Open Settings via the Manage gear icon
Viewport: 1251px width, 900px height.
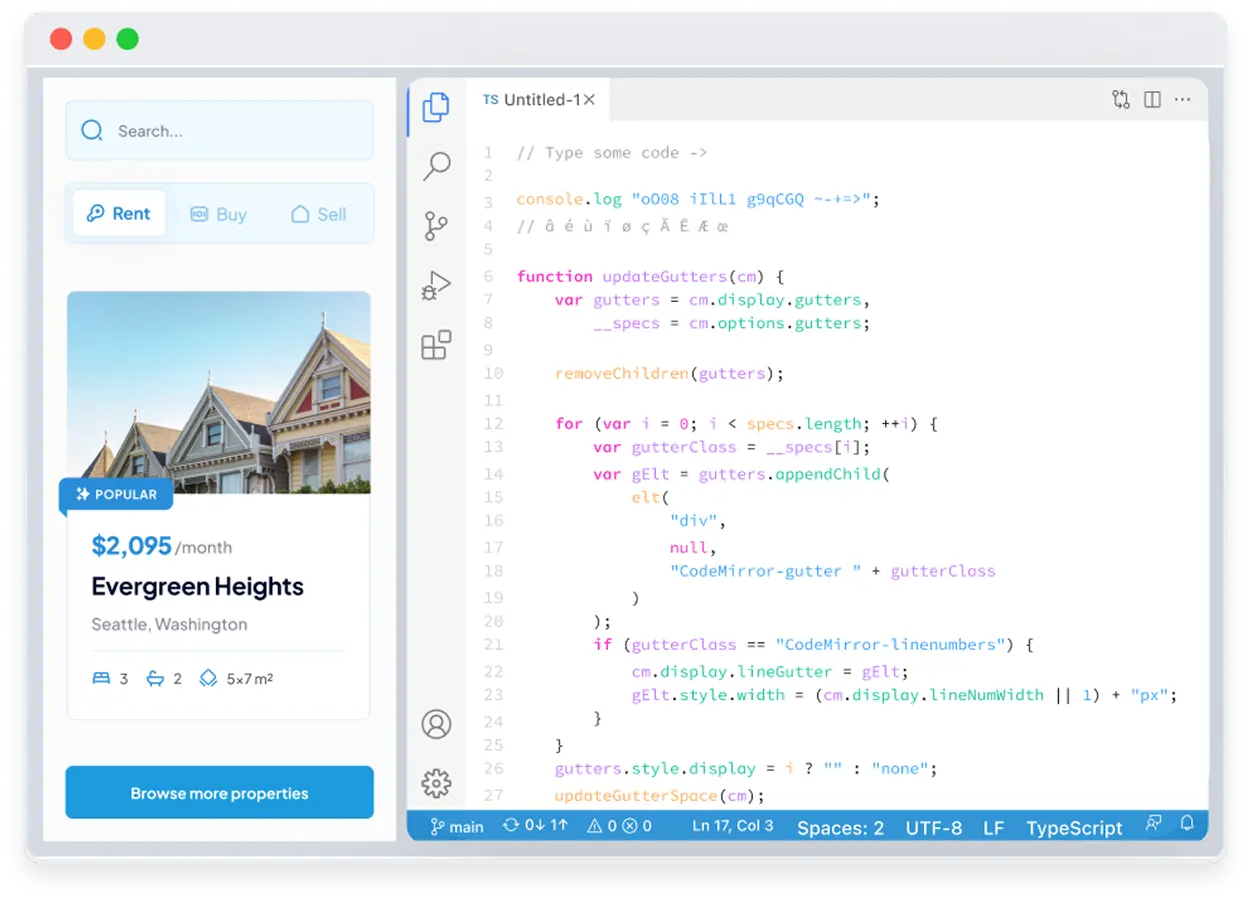pos(436,784)
